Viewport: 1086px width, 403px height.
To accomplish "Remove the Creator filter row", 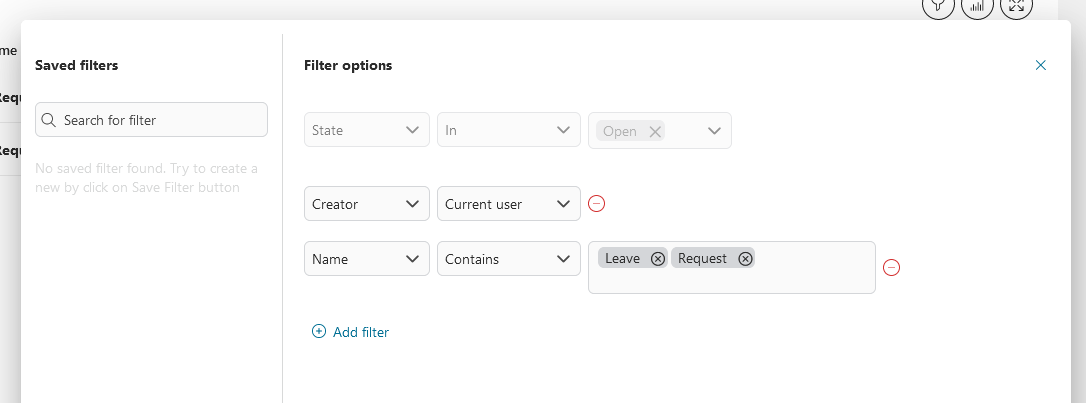I will click(596, 204).
